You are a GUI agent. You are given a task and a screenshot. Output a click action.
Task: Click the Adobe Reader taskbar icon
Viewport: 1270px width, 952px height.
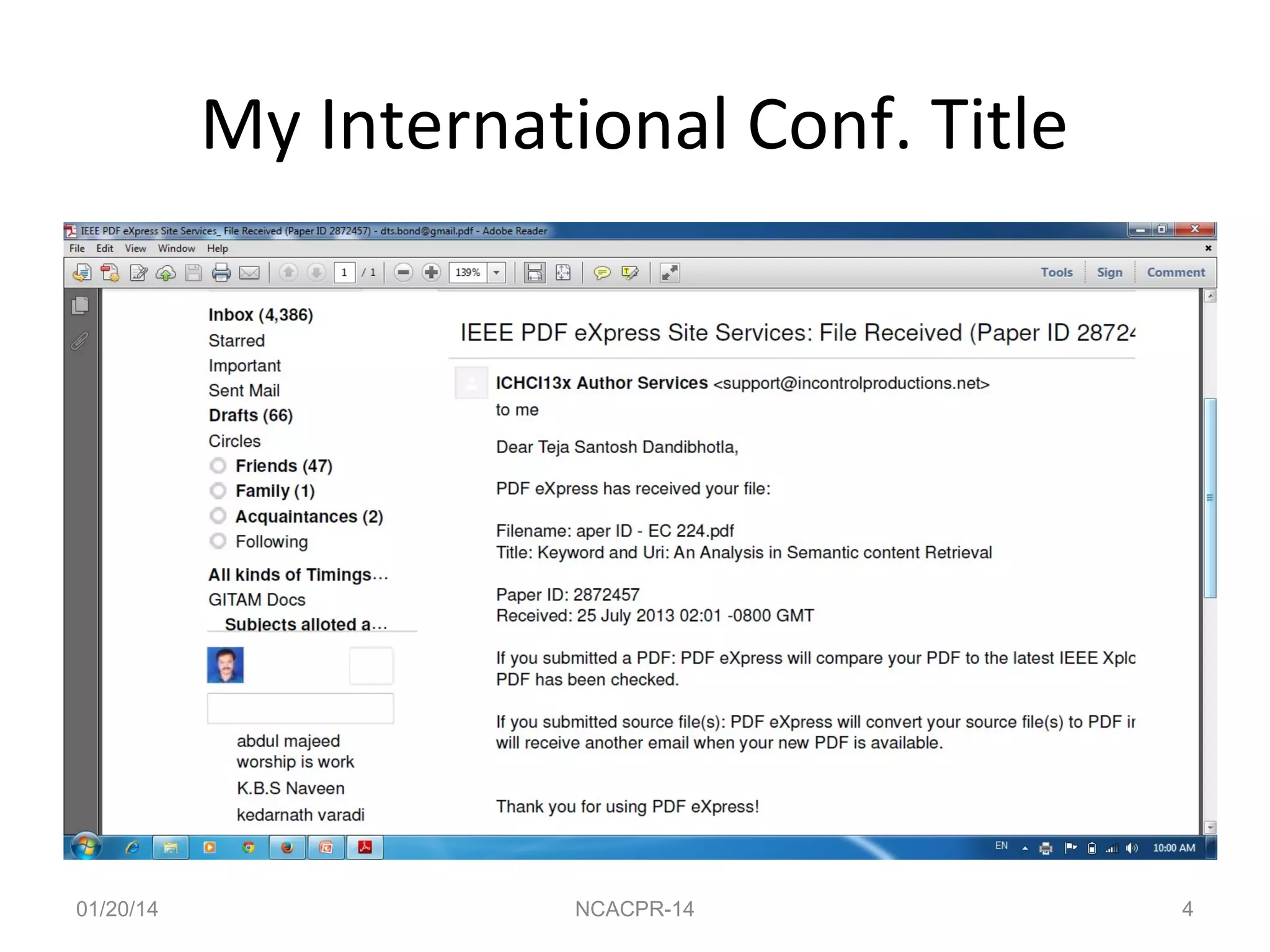pos(365,847)
